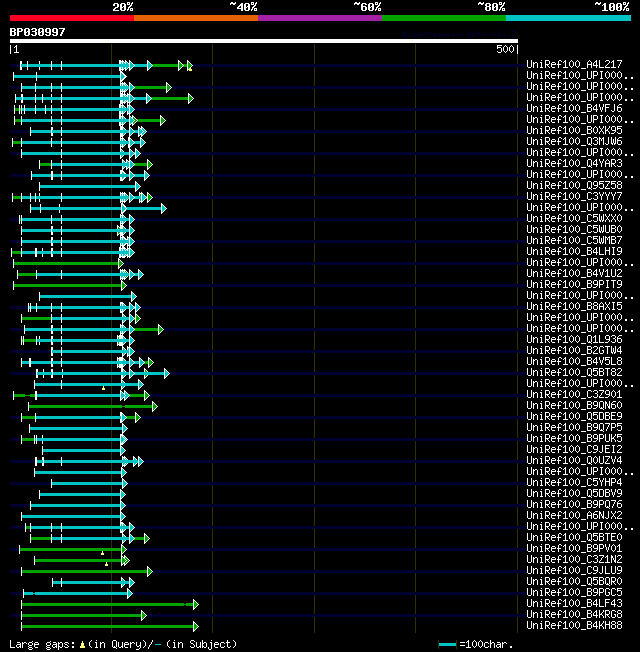The height and width of the screenshot is (652, 640).
Task: Select the UniRef100_C3Z901 label
Action: (574, 395)
